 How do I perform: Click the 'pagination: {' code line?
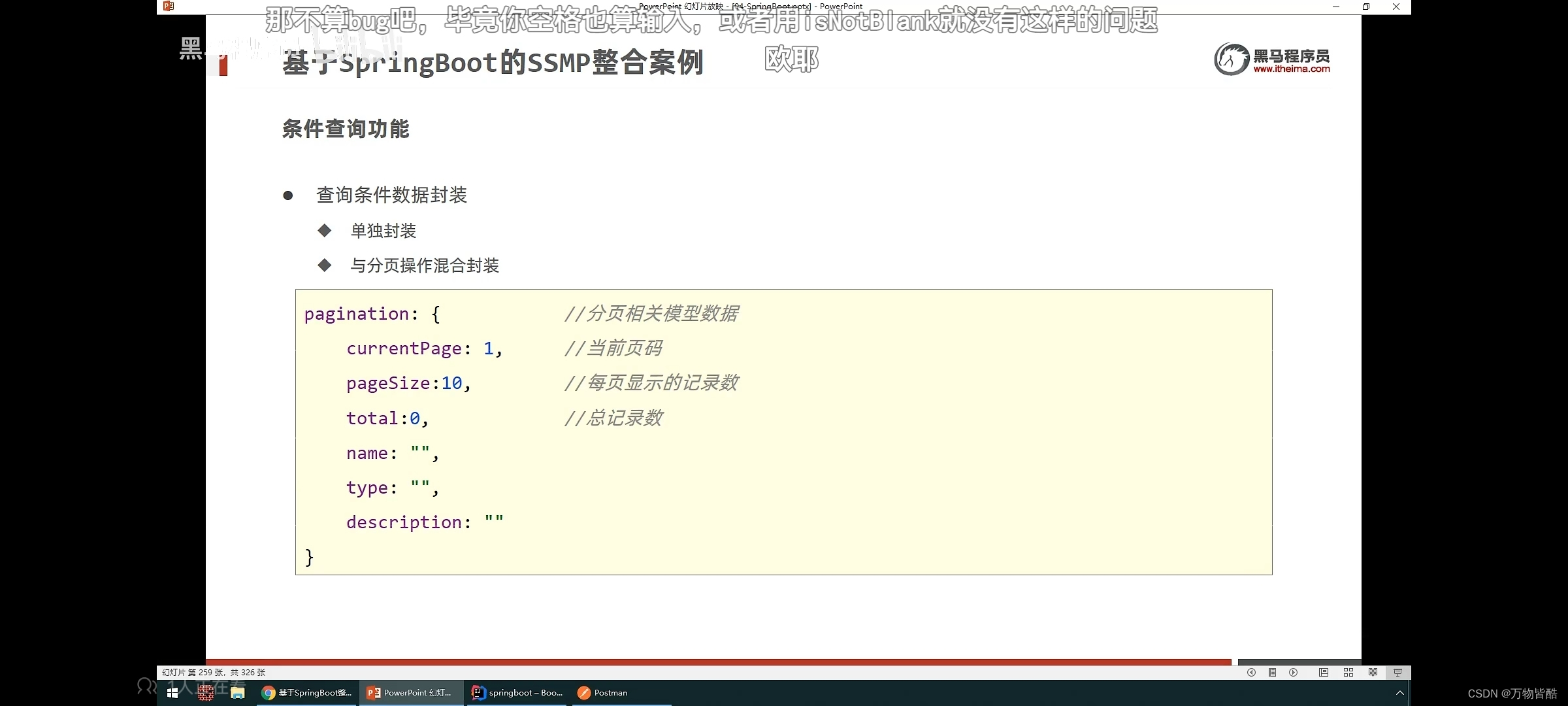[372, 314]
